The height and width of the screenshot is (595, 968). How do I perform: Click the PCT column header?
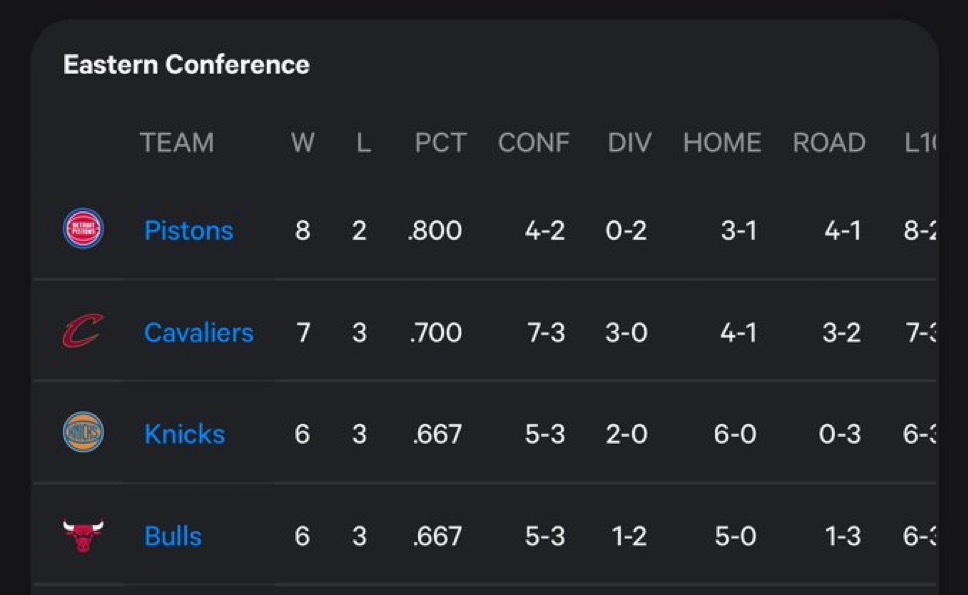pyautogui.click(x=440, y=143)
